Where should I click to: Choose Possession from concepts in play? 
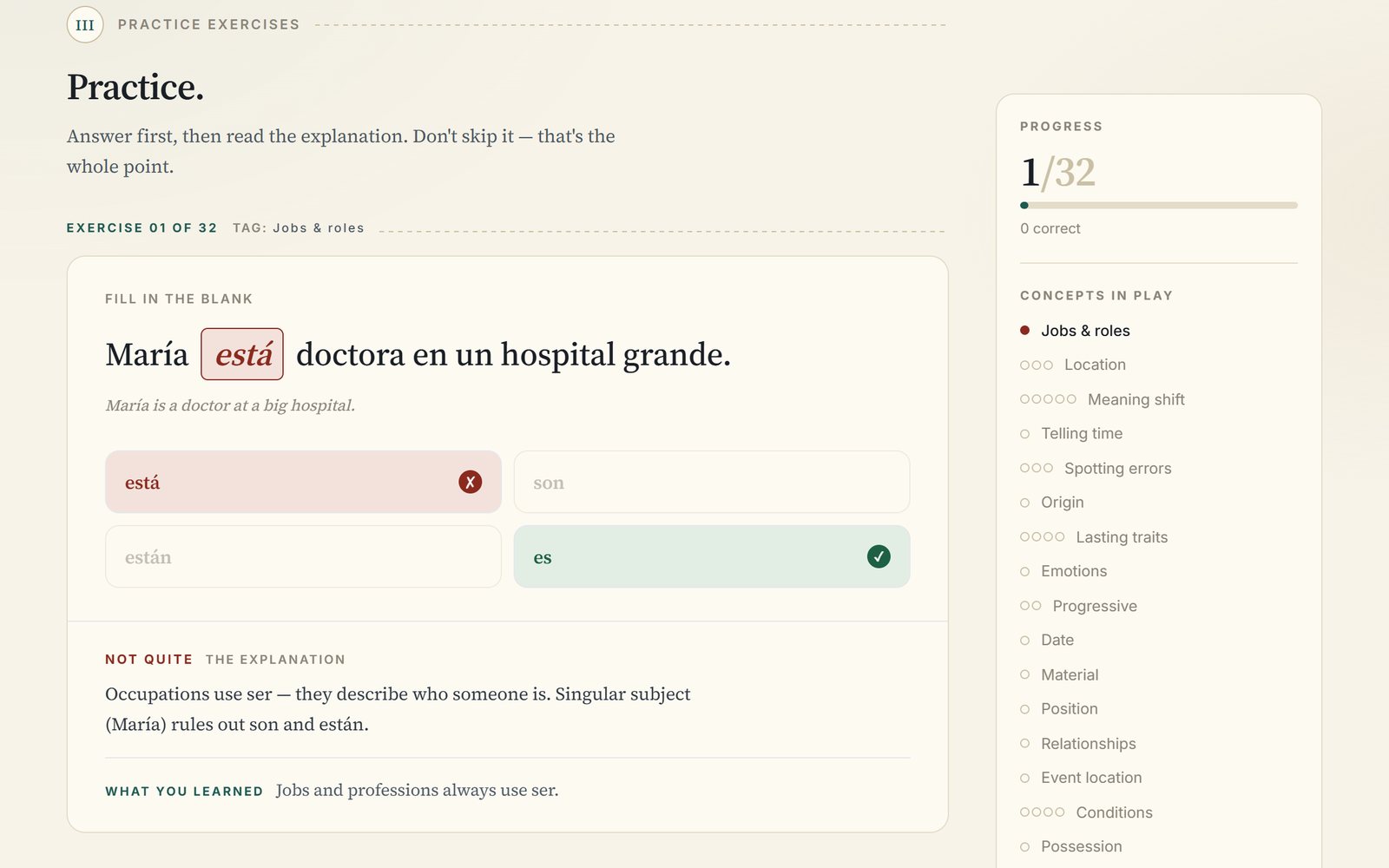click(x=1071, y=846)
